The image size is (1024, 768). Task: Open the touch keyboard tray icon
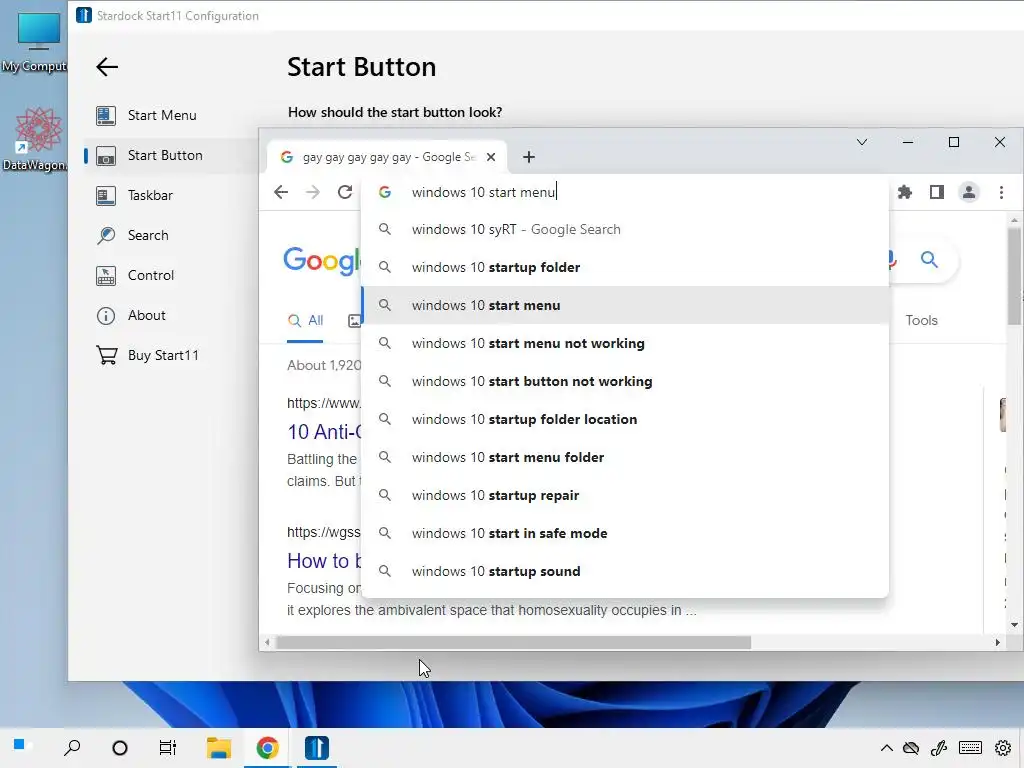[970, 748]
